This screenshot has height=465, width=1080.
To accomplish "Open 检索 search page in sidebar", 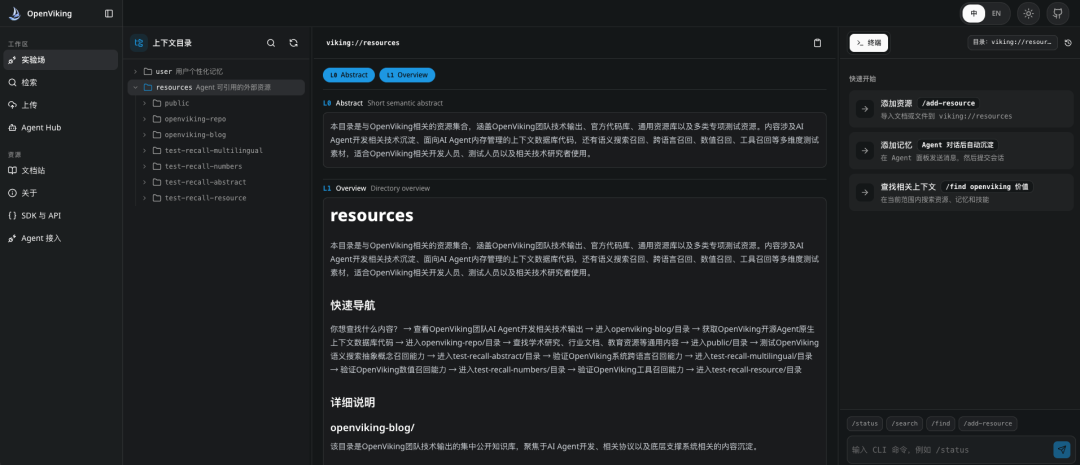I will point(61,82).
